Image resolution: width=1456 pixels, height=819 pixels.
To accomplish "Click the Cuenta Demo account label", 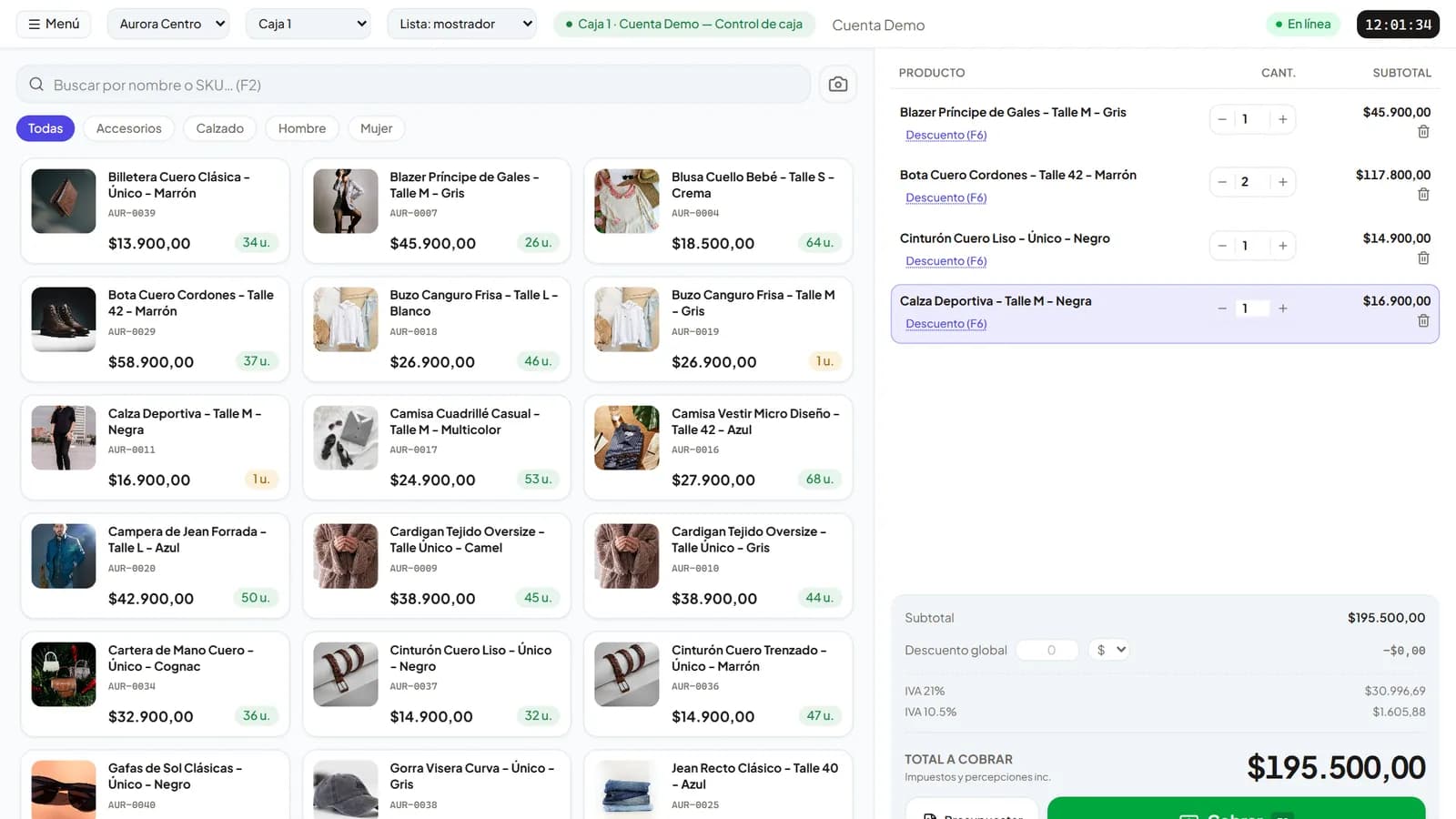I will 878,25.
